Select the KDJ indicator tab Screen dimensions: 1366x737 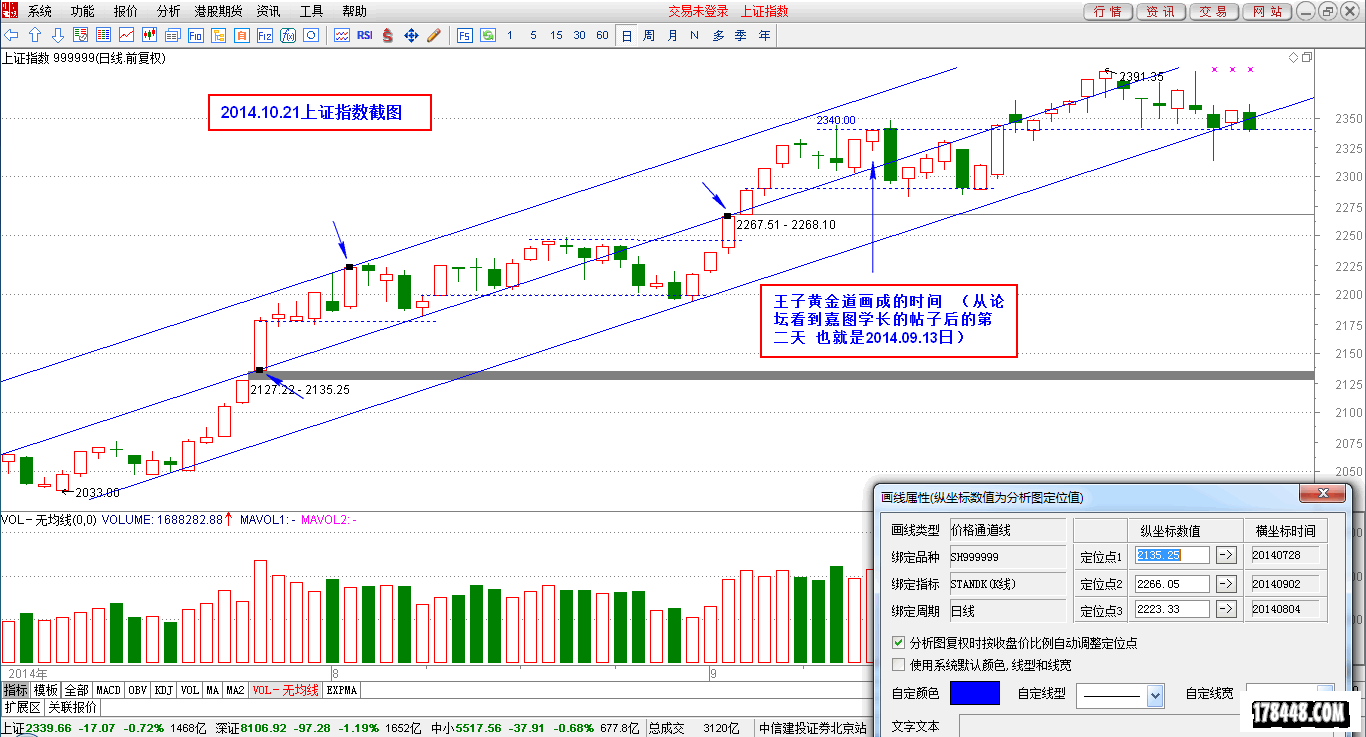(164, 690)
